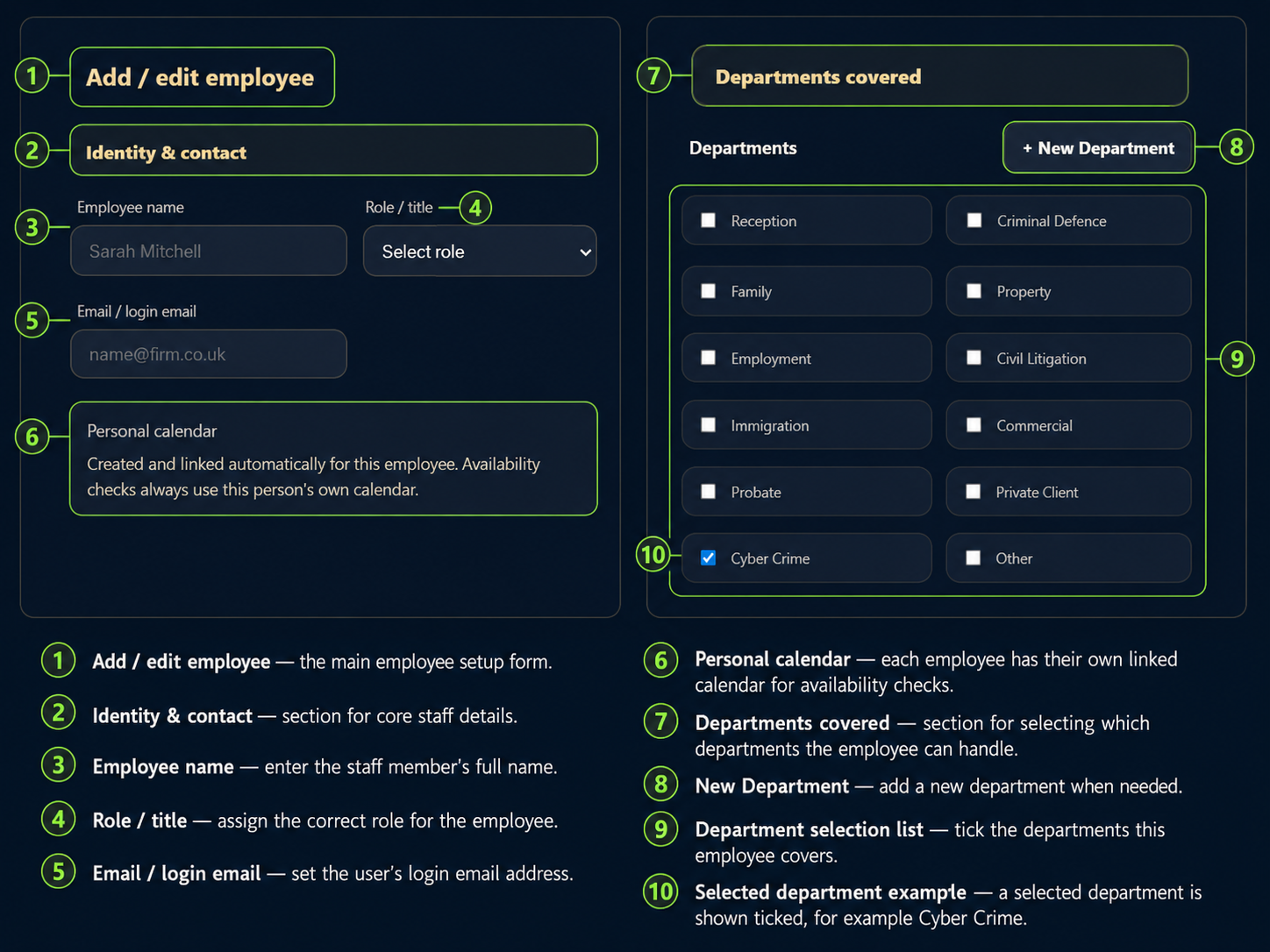Click legend text 'Department selection list'
The width and height of the screenshot is (1270, 952).
point(809,829)
